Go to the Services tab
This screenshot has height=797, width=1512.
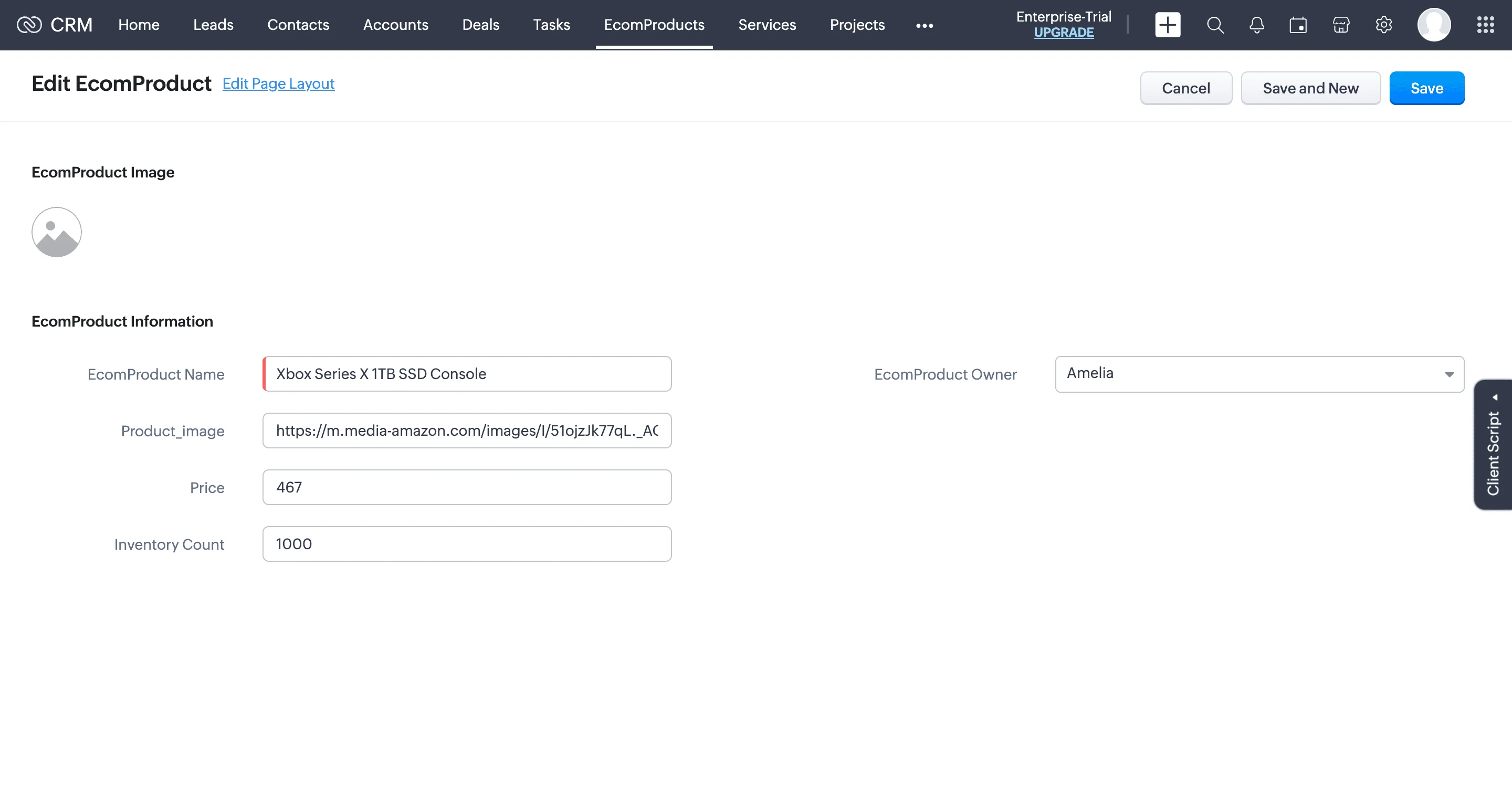767,25
